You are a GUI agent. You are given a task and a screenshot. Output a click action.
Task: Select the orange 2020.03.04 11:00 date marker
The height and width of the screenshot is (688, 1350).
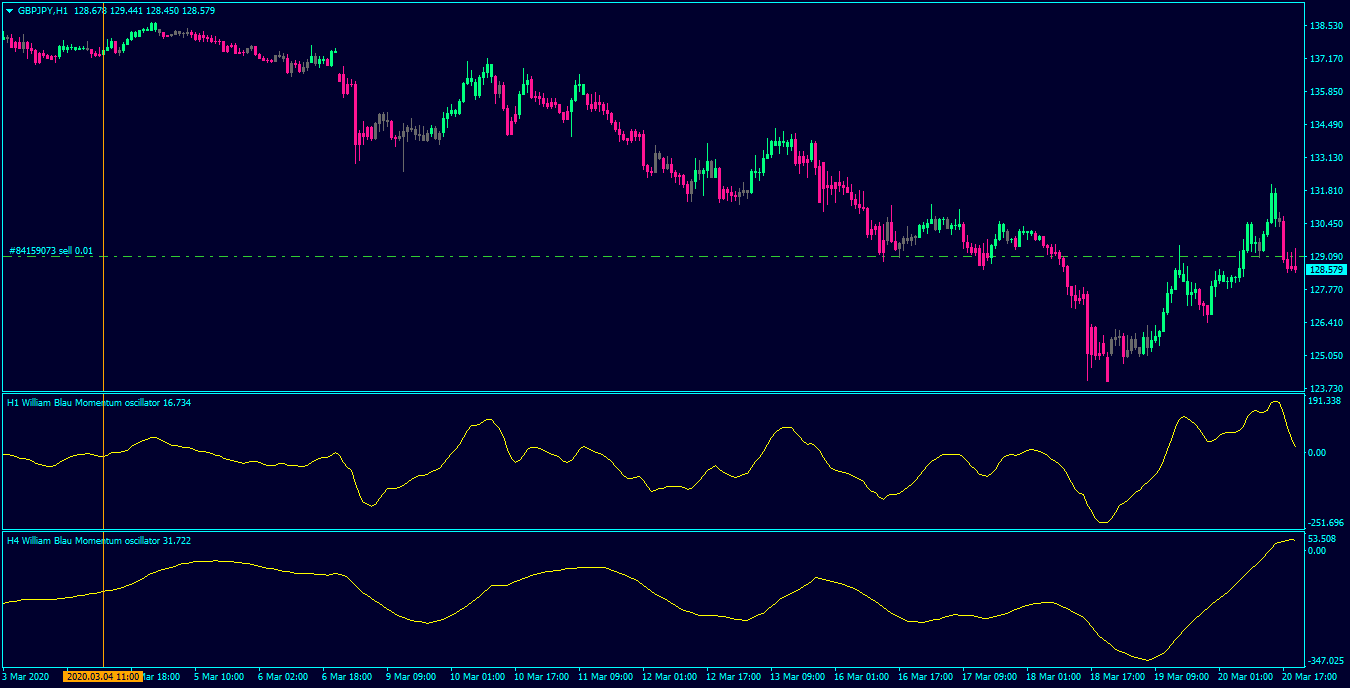(103, 677)
